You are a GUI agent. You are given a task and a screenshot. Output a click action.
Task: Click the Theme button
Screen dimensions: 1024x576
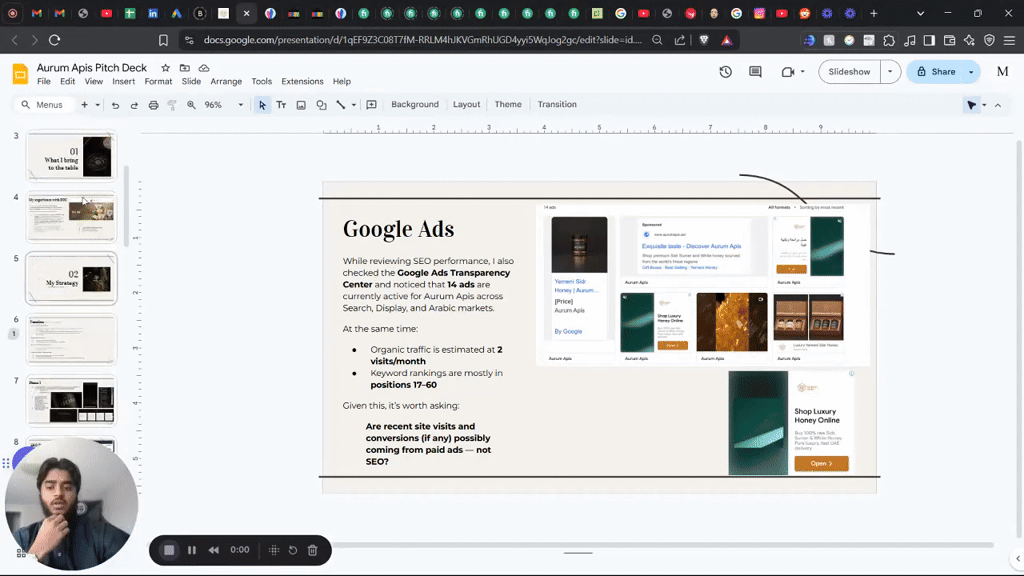[508, 104]
